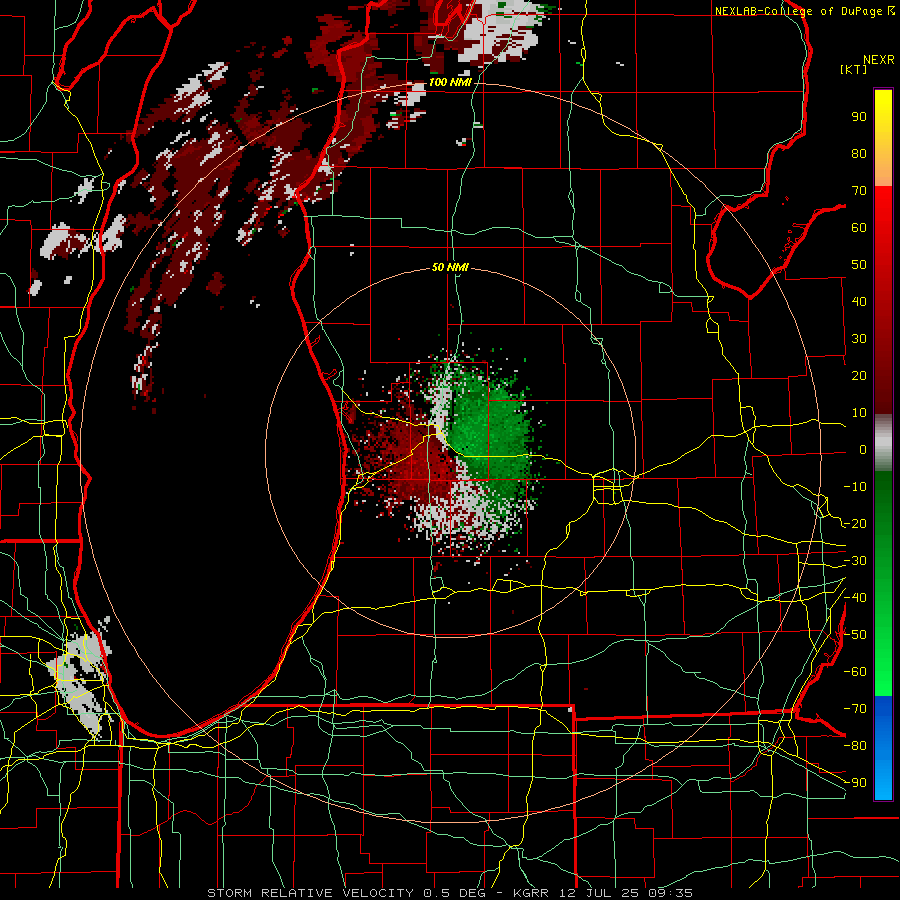
Task: Click the -20 value on the velocity scale
Action: pyautogui.click(x=855, y=523)
